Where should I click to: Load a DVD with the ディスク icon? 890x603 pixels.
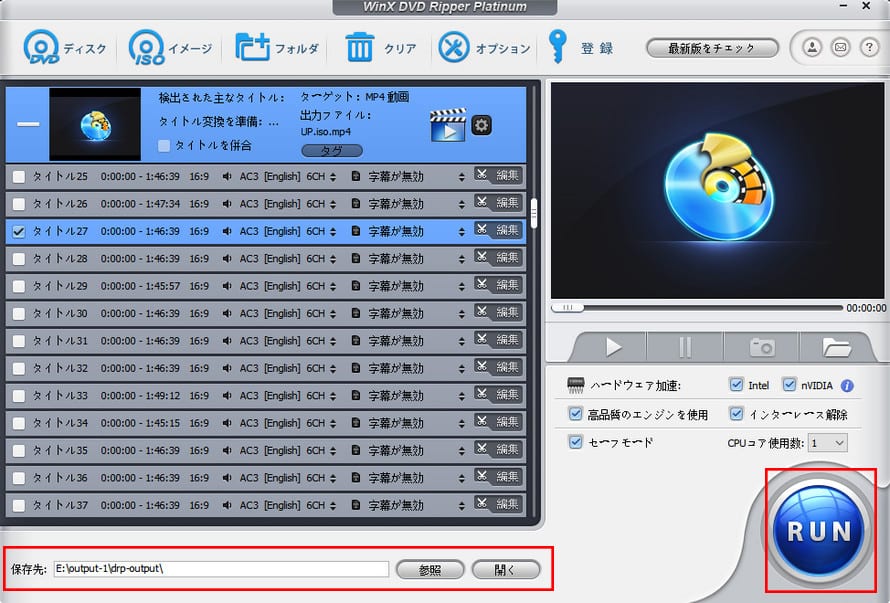42,47
